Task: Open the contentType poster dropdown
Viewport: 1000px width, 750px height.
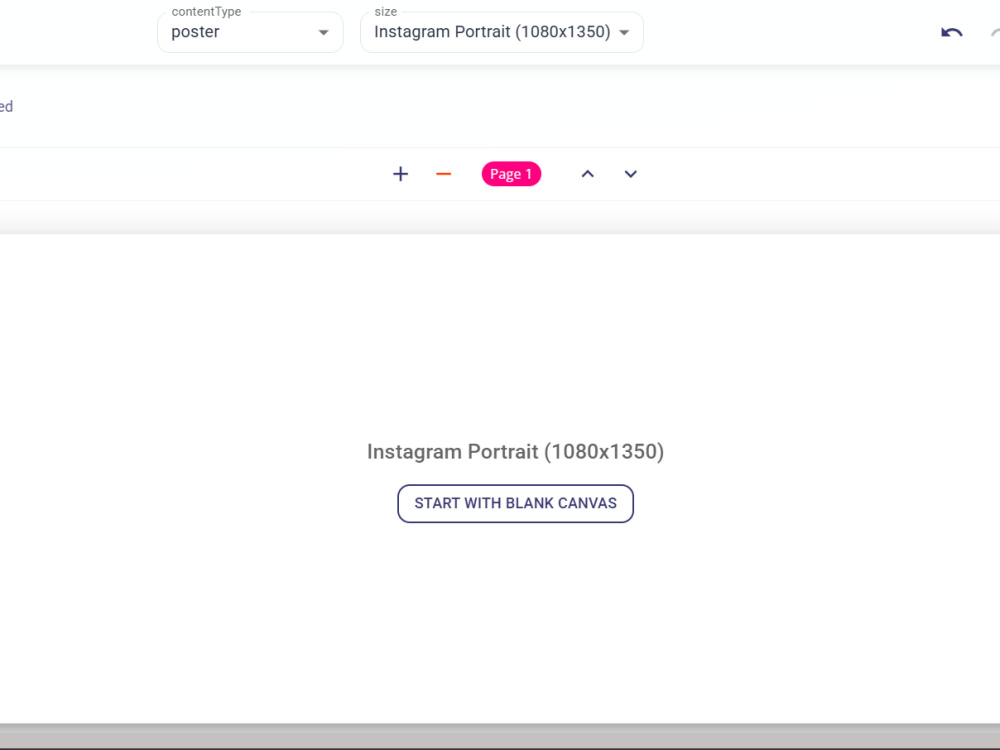Action: [x=250, y=32]
